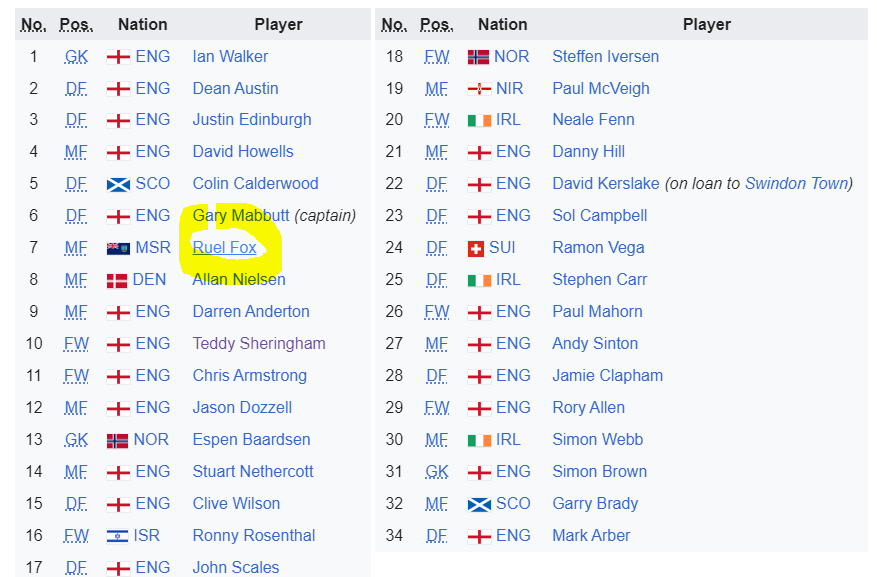This screenshot has height=577, width=877.
Task: Click the Switzerland flag next to SUI
Action: pyautogui.click(x=475, y=248)
